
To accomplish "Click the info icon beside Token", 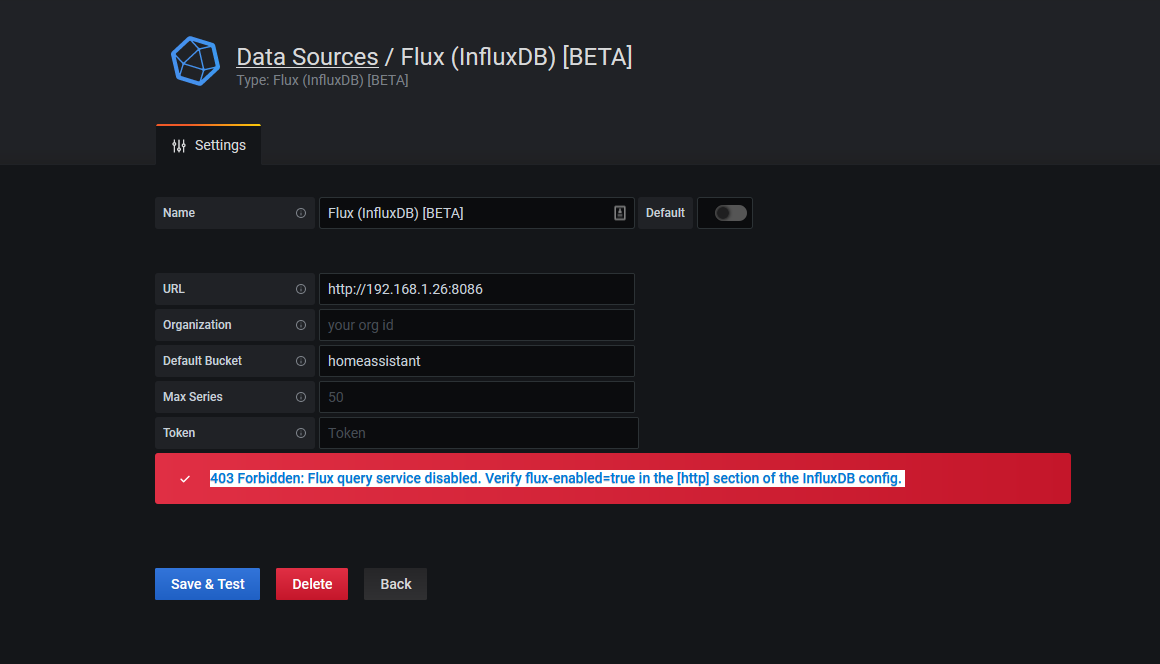I will coord(301,433).
